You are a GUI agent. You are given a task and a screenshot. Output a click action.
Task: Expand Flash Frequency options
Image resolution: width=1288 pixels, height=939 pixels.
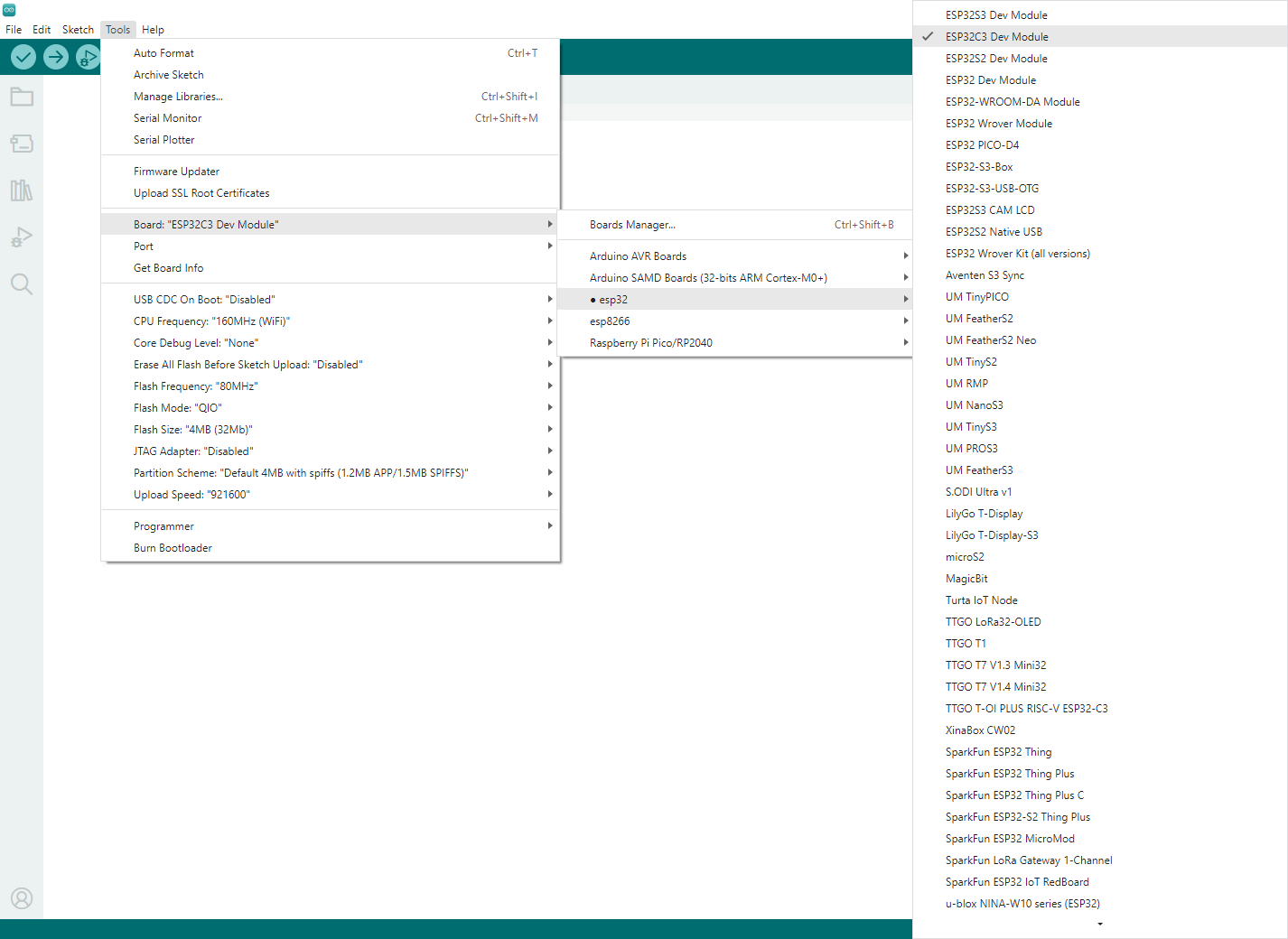(331, 386)
